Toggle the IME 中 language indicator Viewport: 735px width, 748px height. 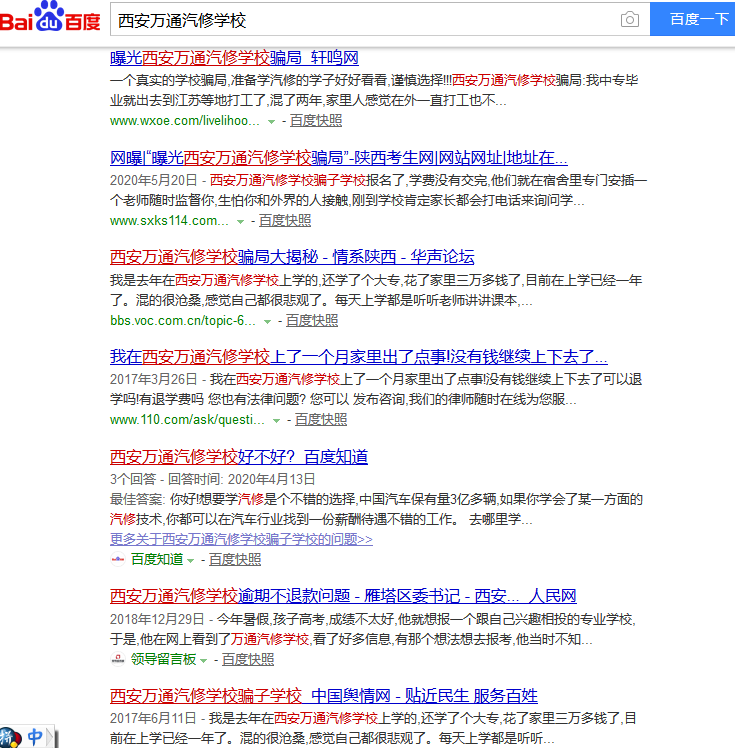pyautogui.click(x=35, y=738)
